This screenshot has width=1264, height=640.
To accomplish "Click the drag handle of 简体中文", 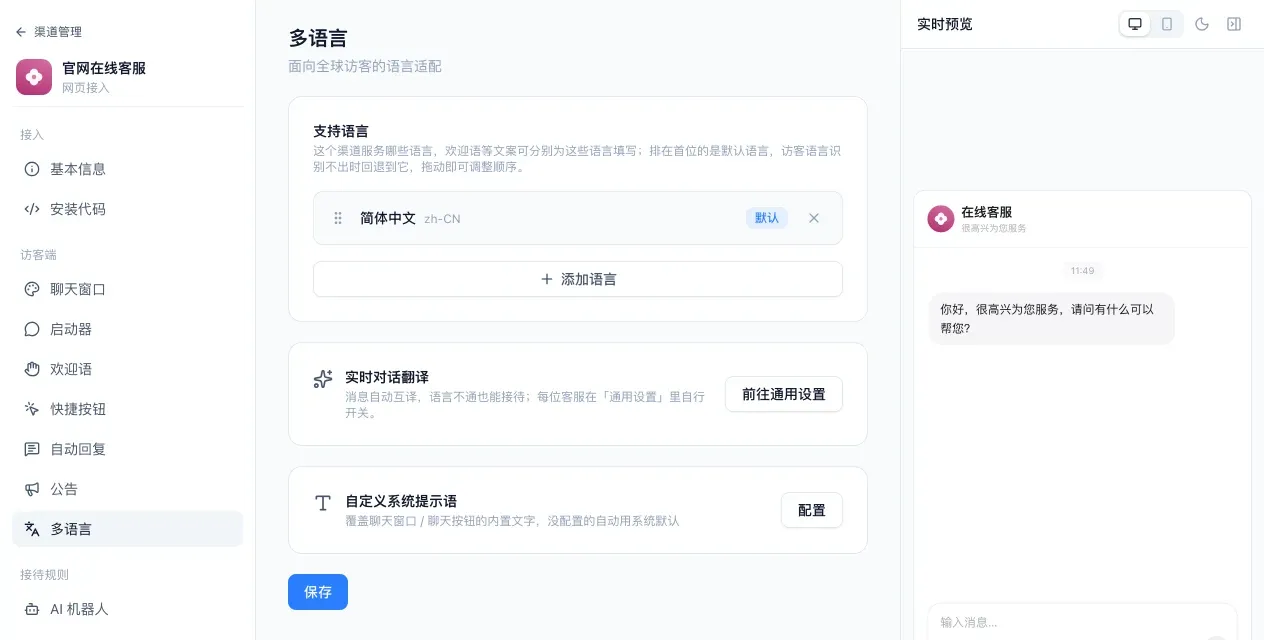I will [338, 218].
